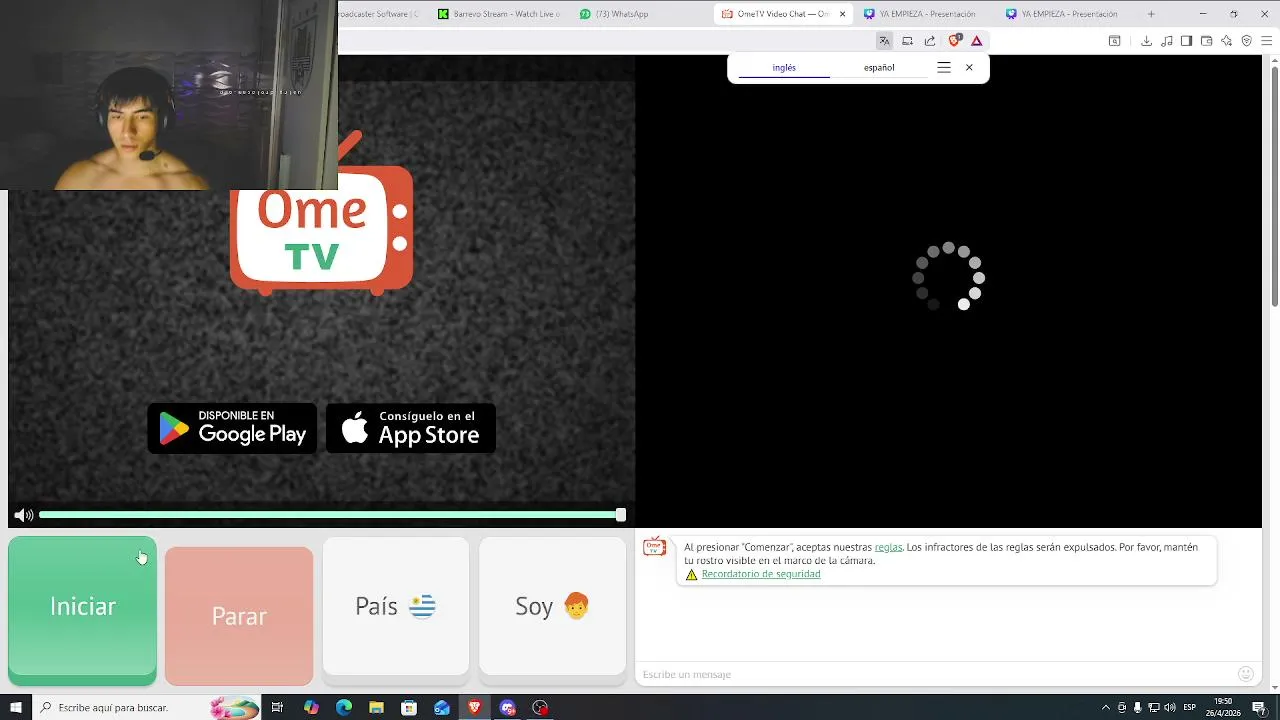
Task: Click the translate page icon in address bar
Action: tap(884, 41)
